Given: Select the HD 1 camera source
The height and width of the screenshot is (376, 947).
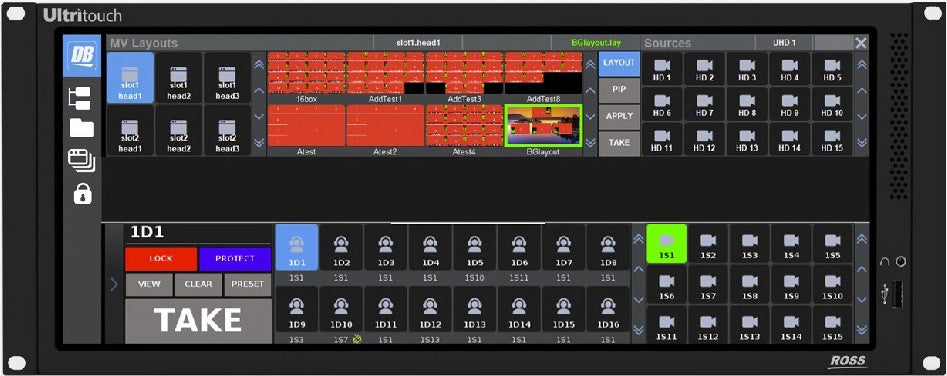Looking at the screenshot, I should click(662, 69).
